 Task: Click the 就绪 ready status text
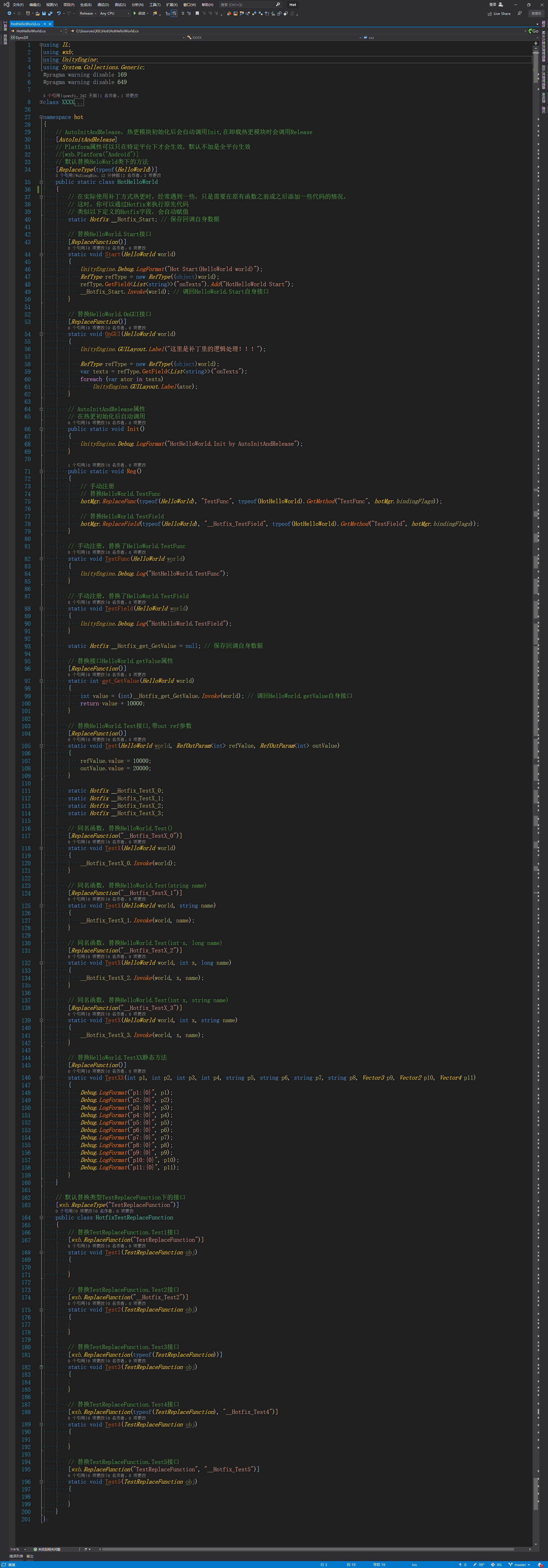(x=11, y=1564)
